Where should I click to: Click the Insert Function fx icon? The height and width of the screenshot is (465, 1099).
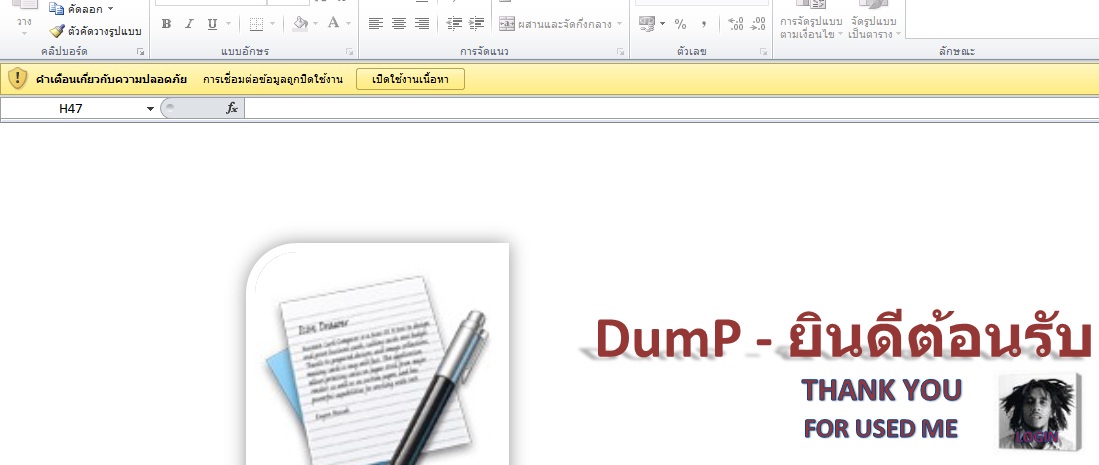coord(232,108)
